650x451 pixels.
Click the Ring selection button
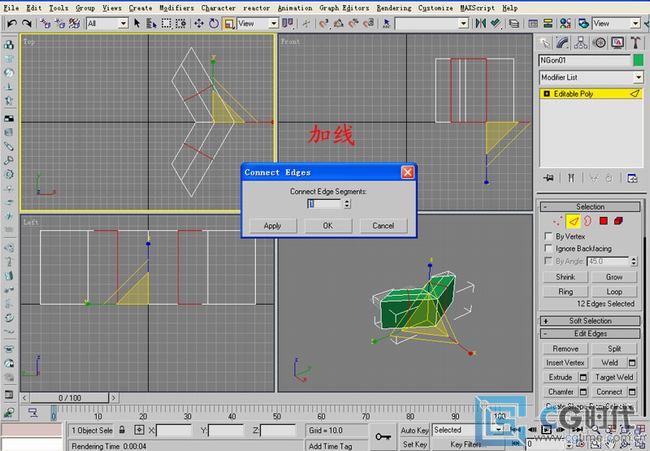[565, 292]
